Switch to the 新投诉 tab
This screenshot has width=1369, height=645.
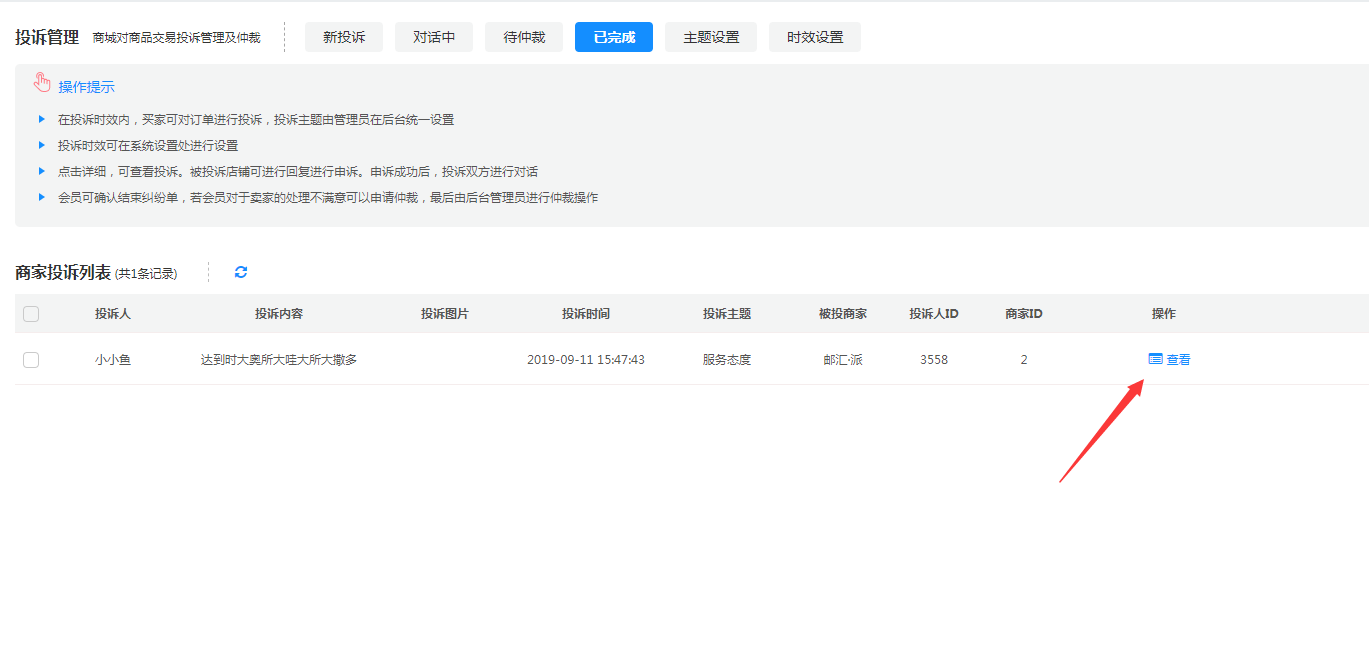[x=343, y=37]
